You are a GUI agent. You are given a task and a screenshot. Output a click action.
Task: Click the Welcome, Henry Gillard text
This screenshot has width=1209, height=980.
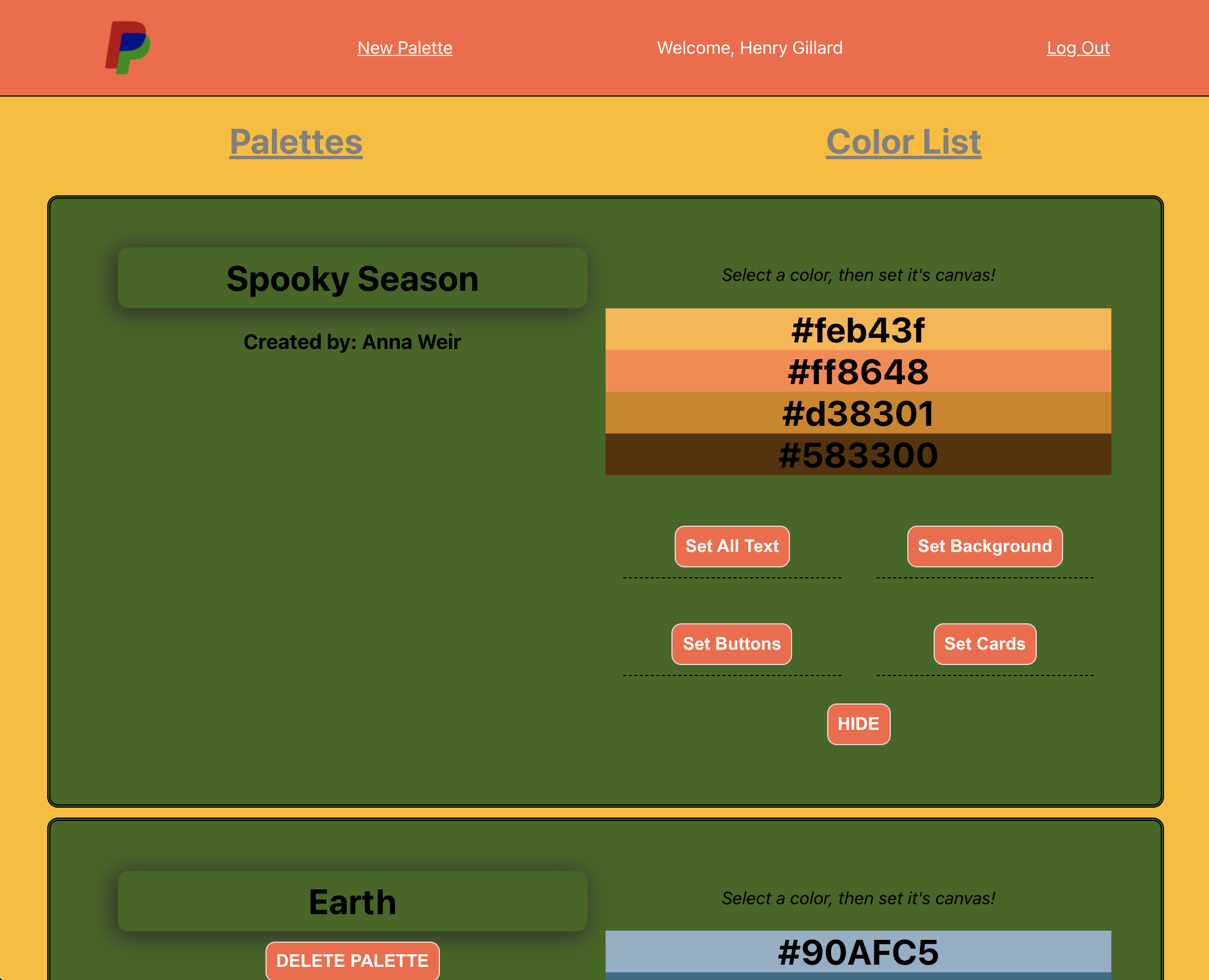(749, 48)
